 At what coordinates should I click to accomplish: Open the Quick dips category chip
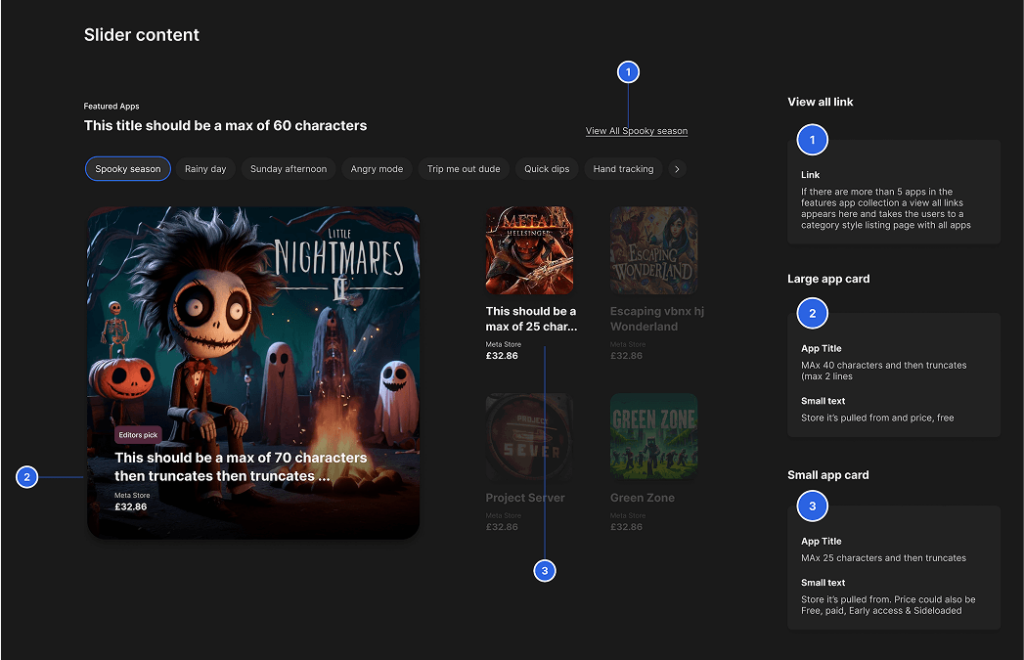click(547, 169)
